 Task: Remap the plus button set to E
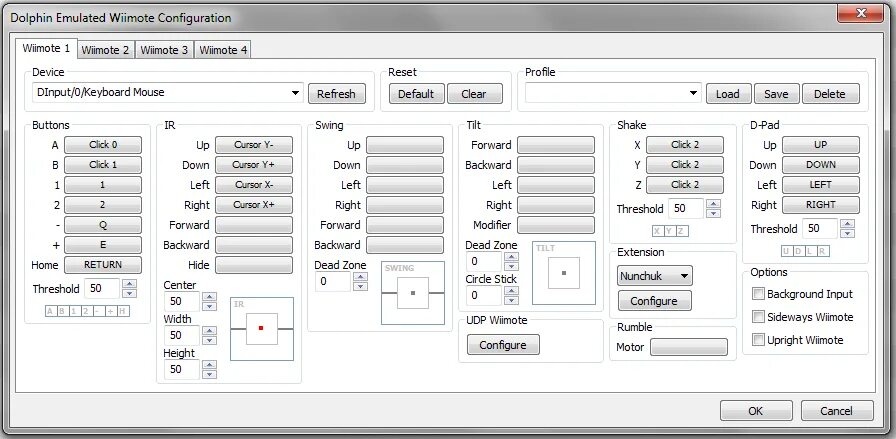(103, 245)
